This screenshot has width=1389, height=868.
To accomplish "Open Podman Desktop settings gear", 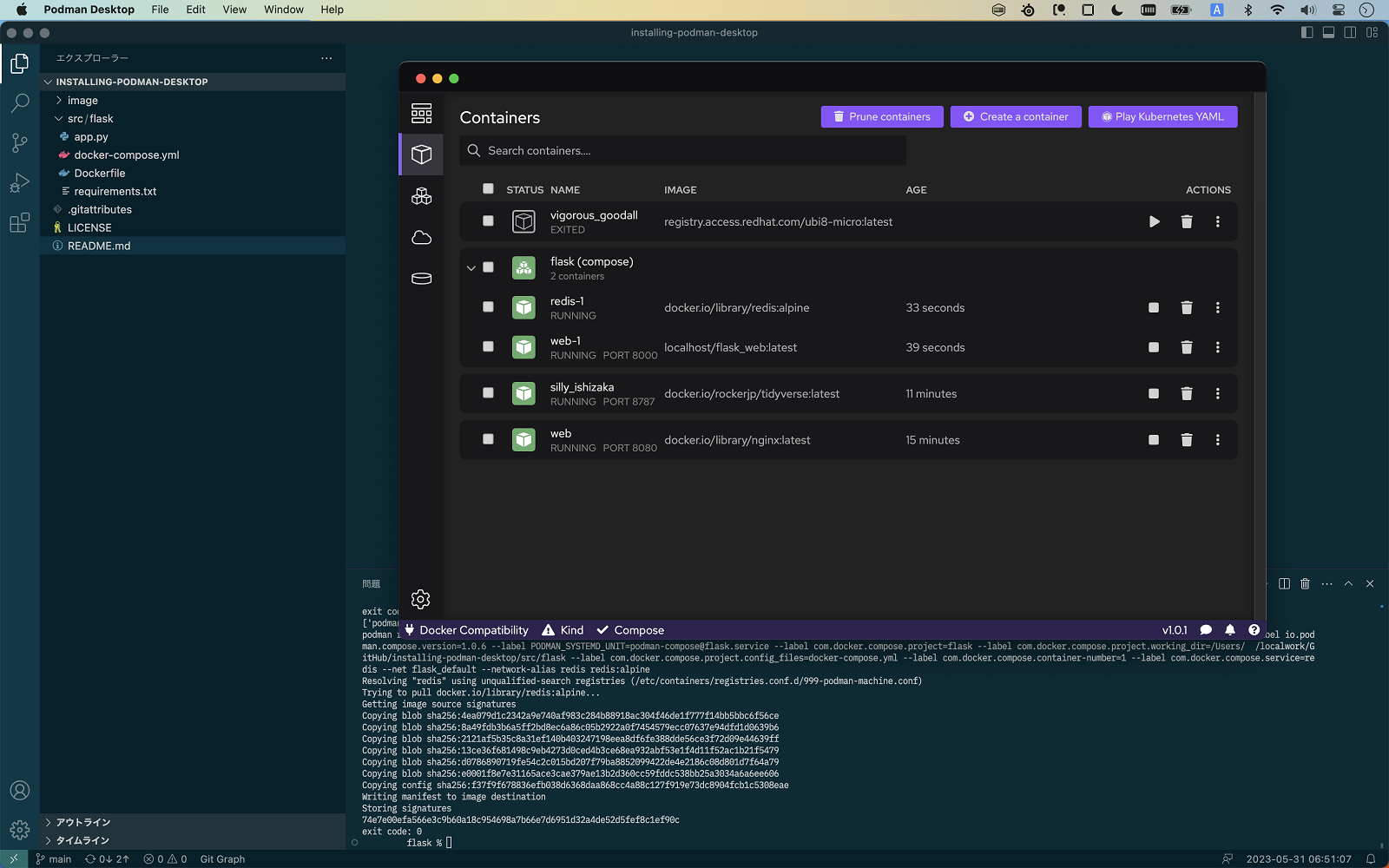I will 421,599.
